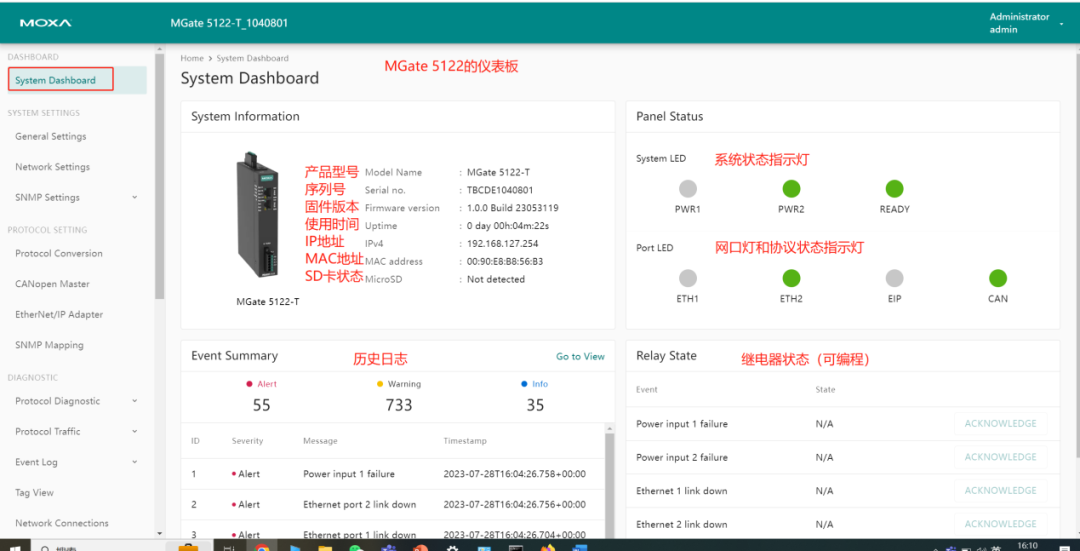Go to the Protocol Conversion page
The image size is (1080, 551).
pos(59,253)
